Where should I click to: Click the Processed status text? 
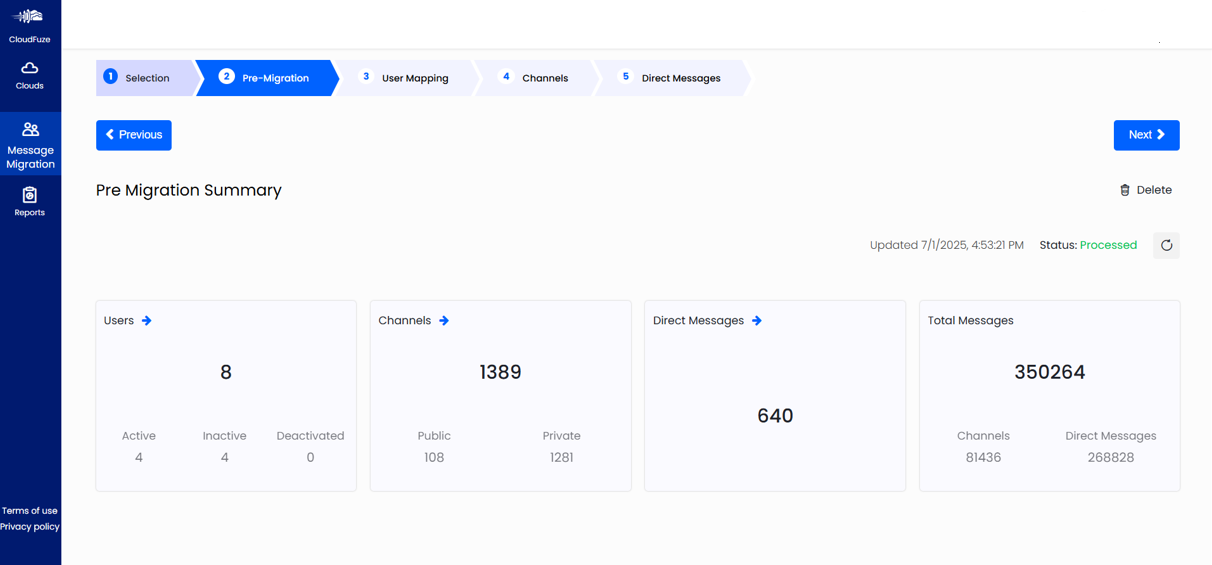click(1108, 245)
